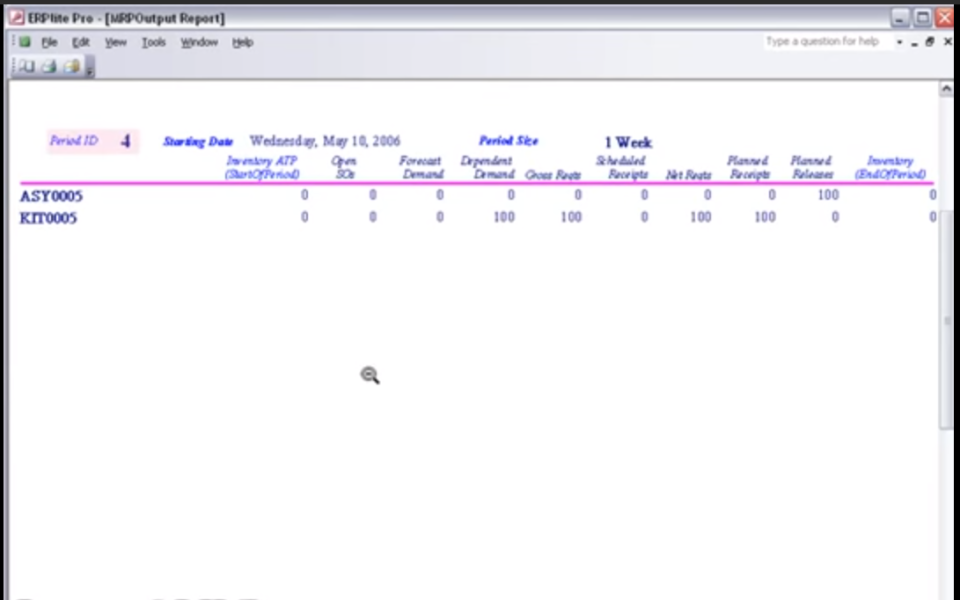Click the vertical scrollbar thumb
The image size is (960, 600).
(x=947, y=320)
